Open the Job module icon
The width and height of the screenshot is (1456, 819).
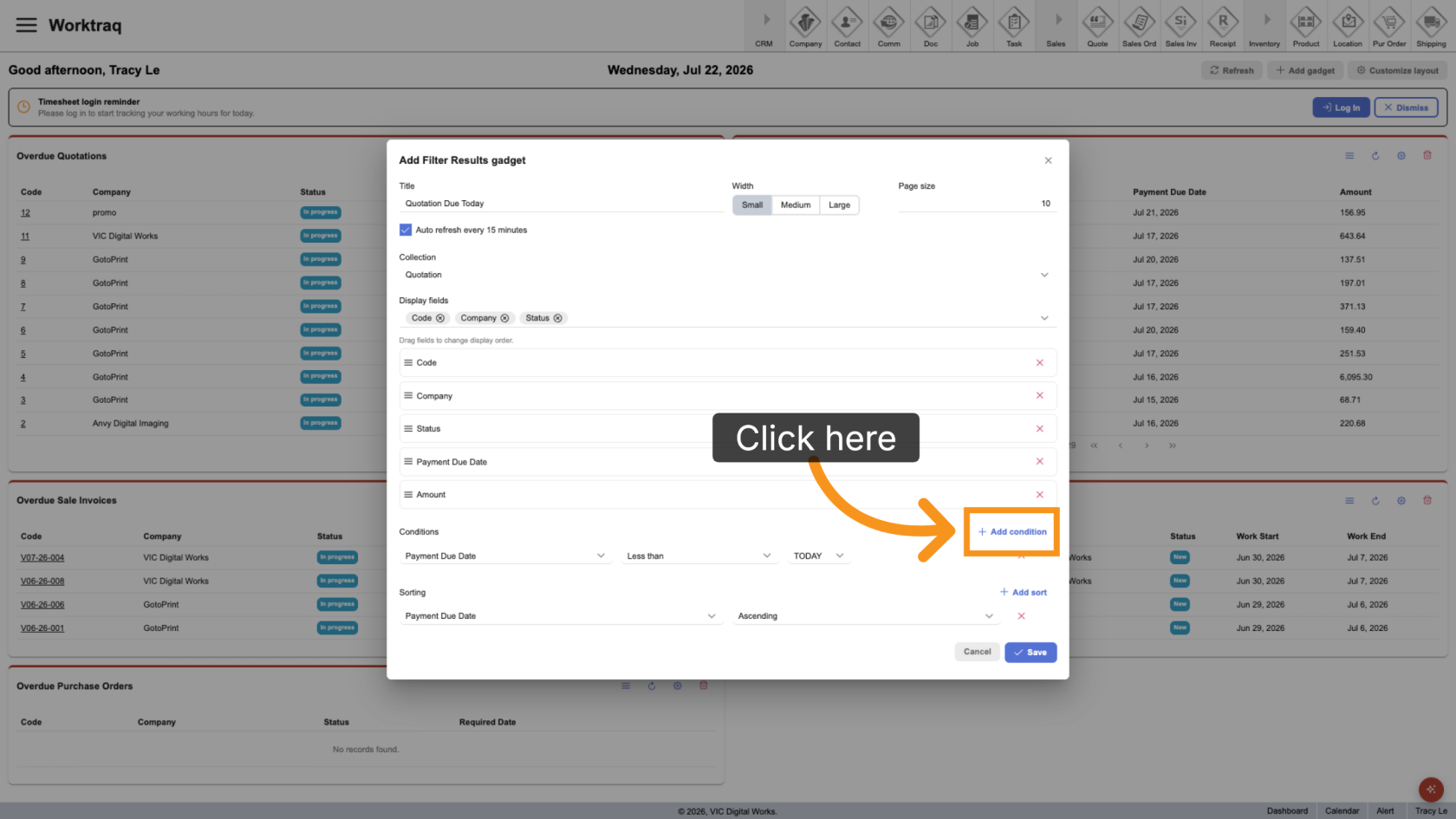coord(972,26)
